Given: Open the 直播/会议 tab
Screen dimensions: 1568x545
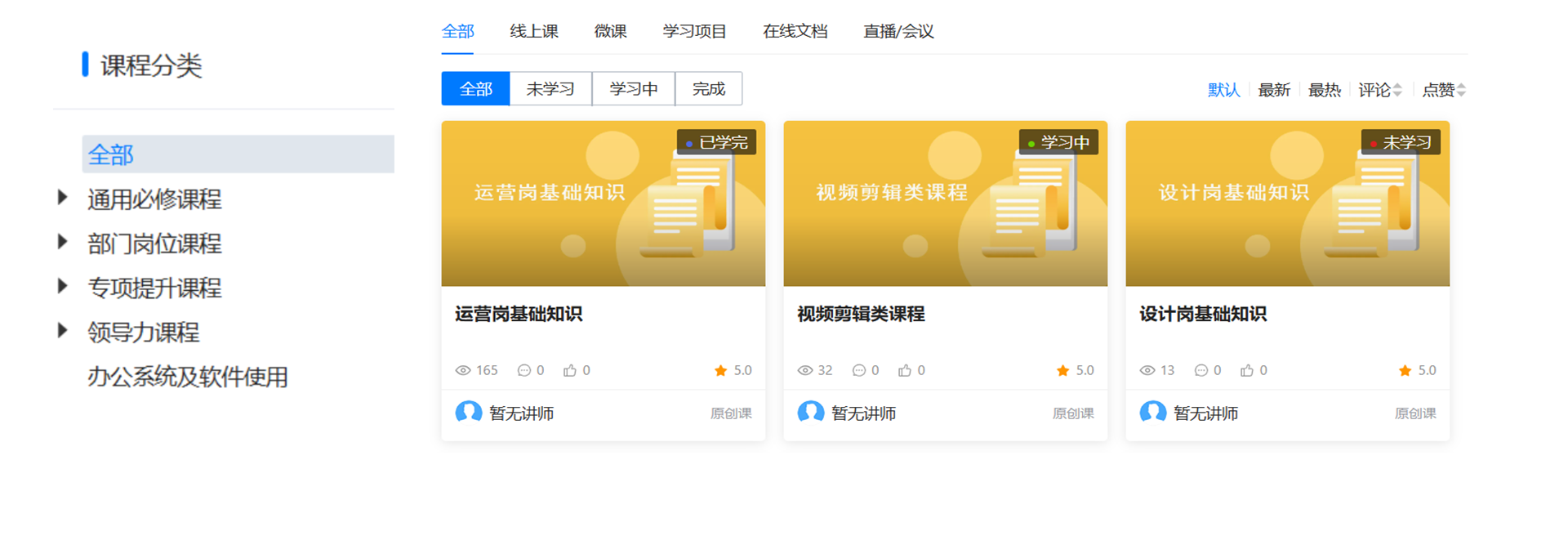Looking at the screenshot, I should coord(898,31).
